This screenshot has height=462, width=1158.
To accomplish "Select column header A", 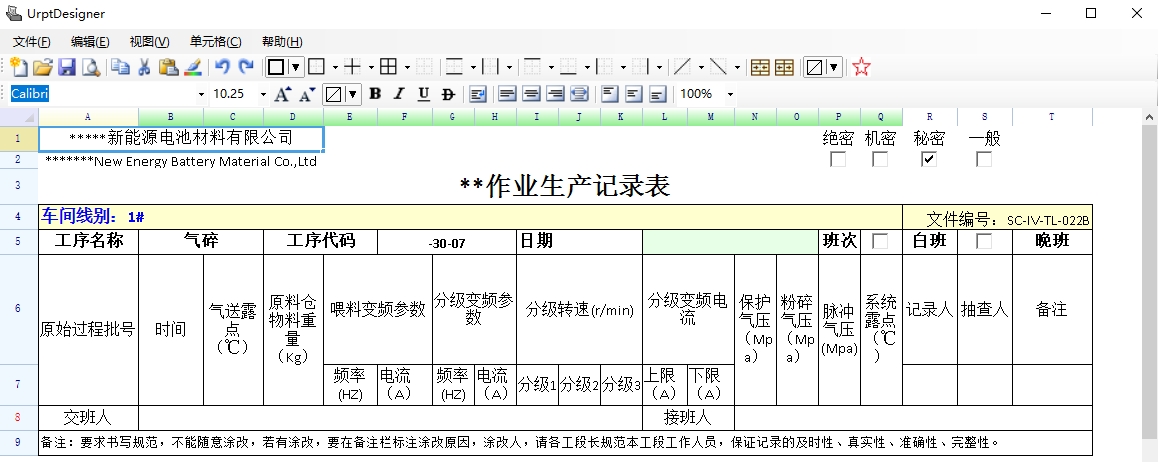I will pyautogui.click(x=88, y=117).
